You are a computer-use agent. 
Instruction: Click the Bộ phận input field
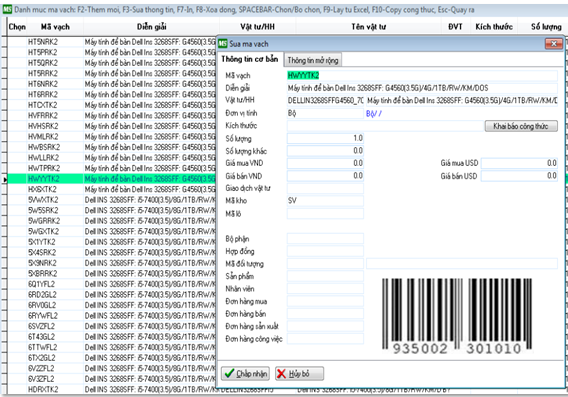[x=325, y=239]
